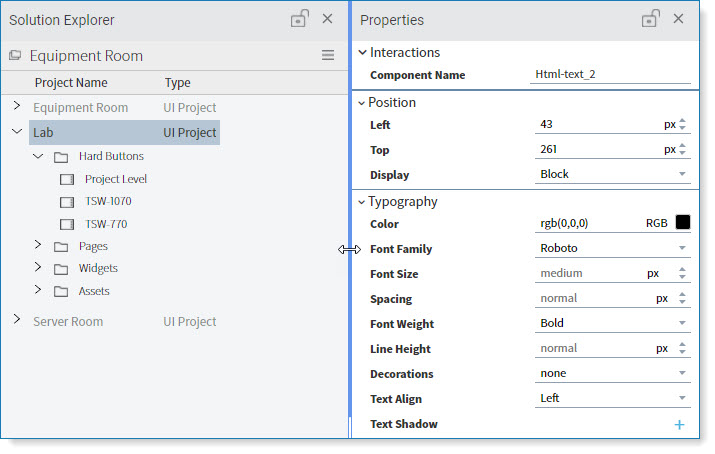The image size is (715, 454).
Task: Collapse the Interactions section
Action: (x=363, y=52)
